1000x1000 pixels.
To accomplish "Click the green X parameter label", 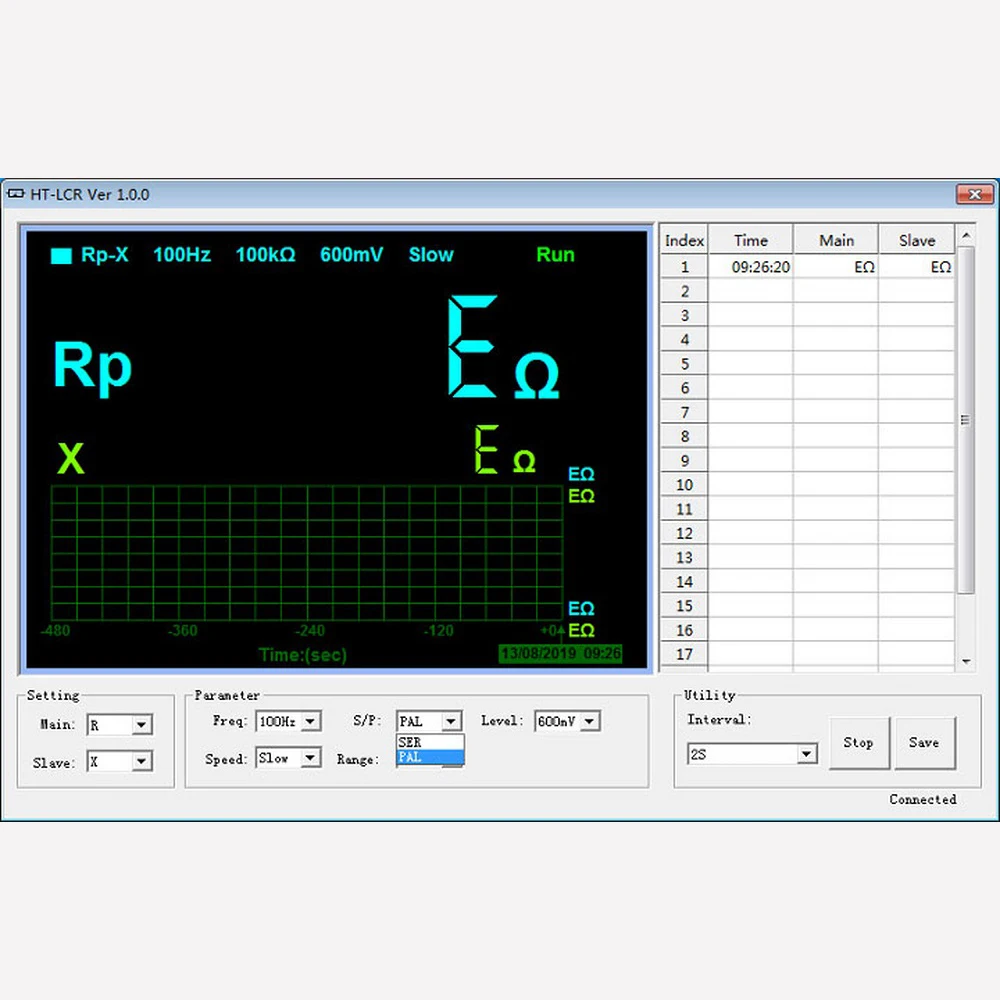I will [x=71, y=458].
